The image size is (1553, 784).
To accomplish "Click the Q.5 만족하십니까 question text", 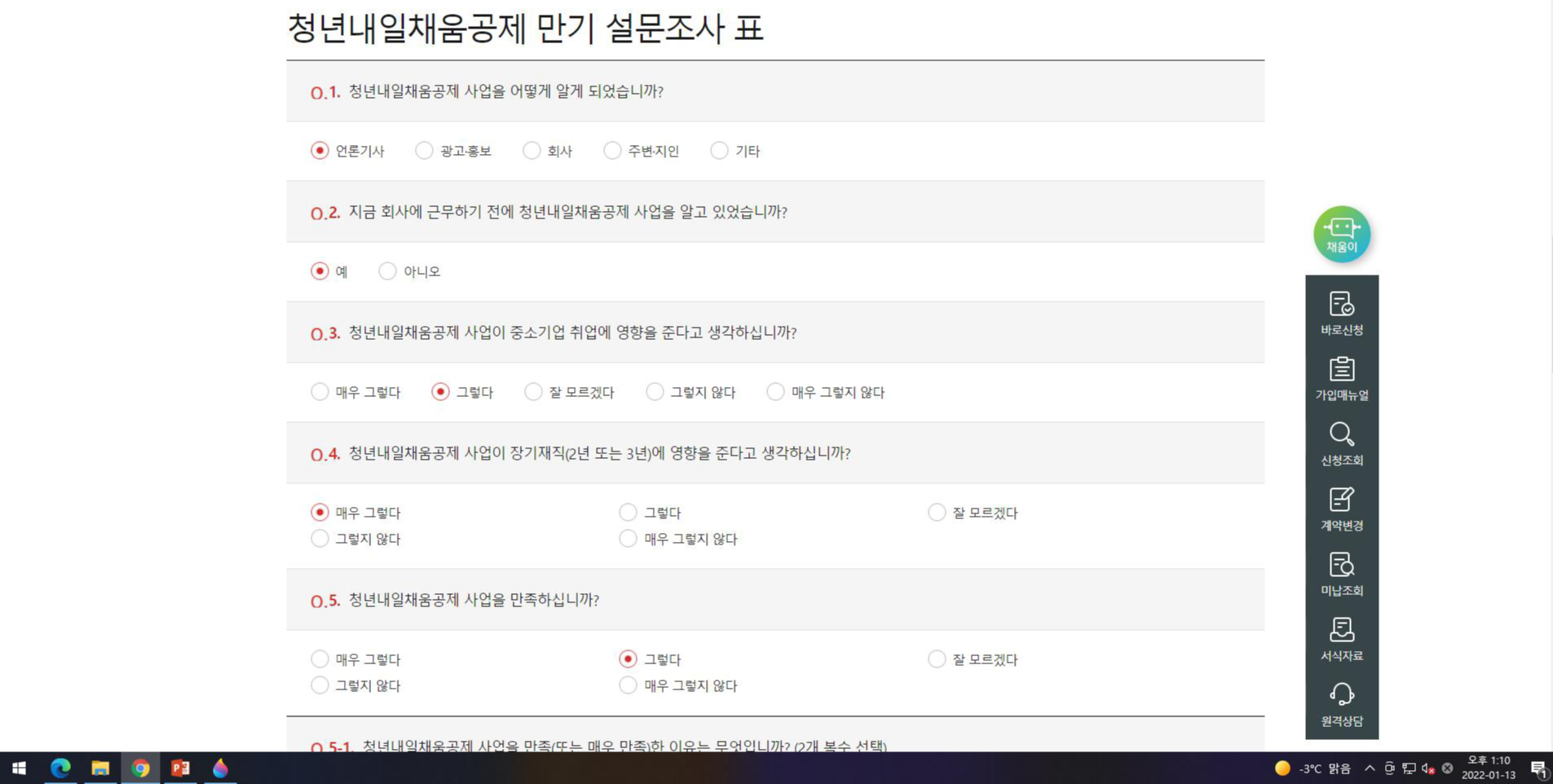I will point(474,600).
